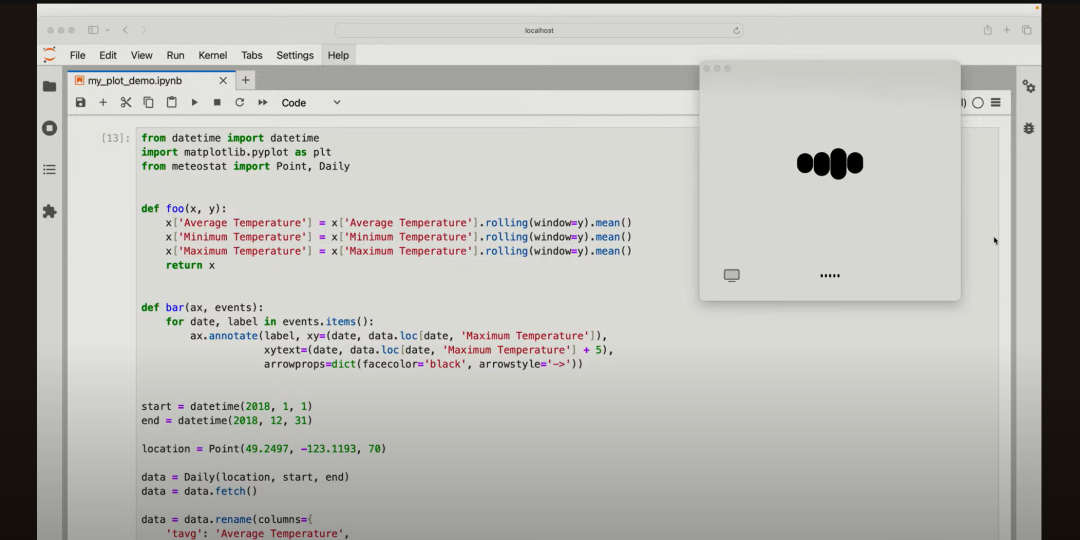The height and width of the screenshot is (540, 1080).
Task: Open the file browser sidebar folder icon
Action: pos(49,86)
